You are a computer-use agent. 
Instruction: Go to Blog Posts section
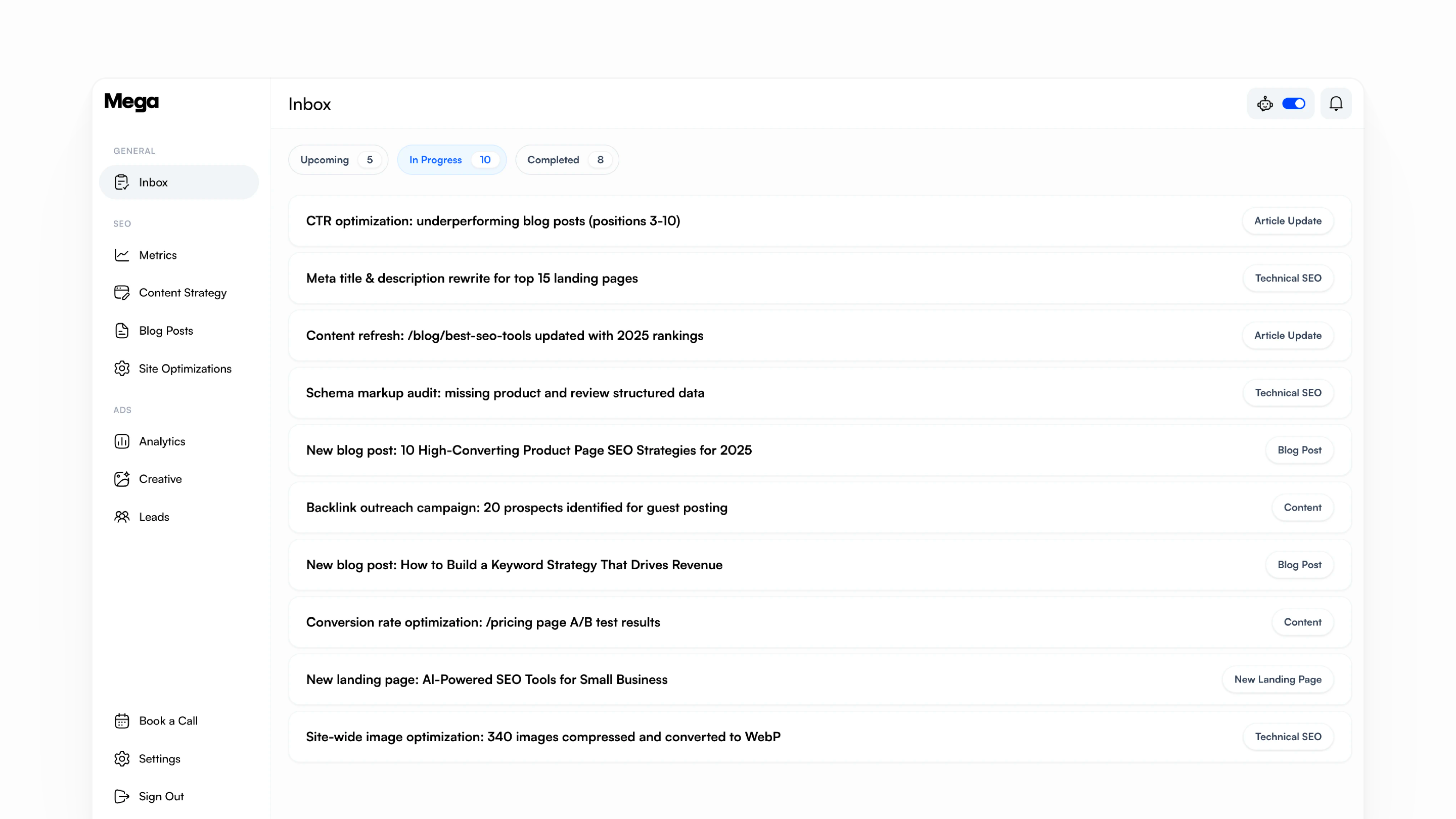(x=166, y=331)
